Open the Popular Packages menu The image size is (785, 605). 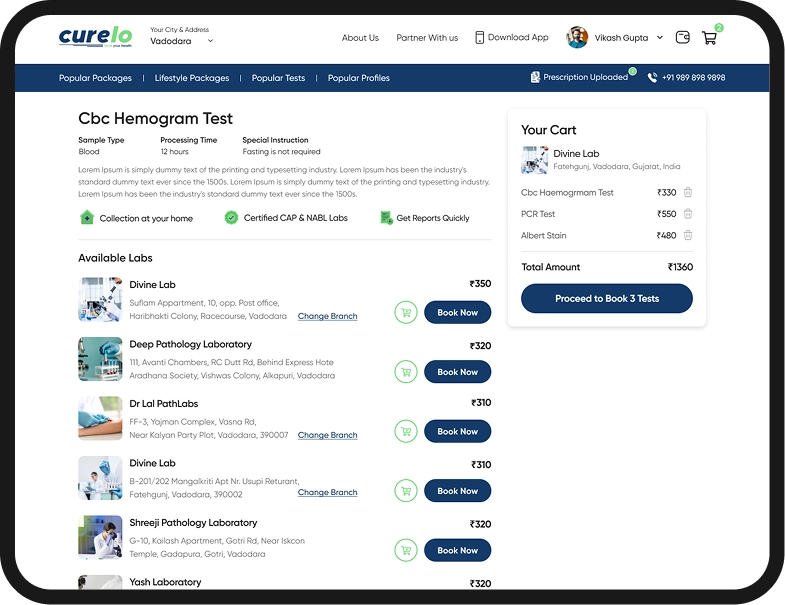(x=95, y=78)
